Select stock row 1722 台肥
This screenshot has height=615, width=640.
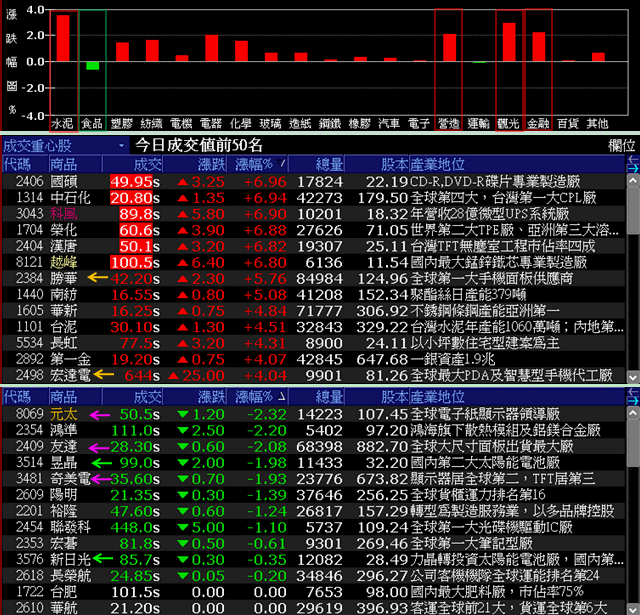point(313,592)
